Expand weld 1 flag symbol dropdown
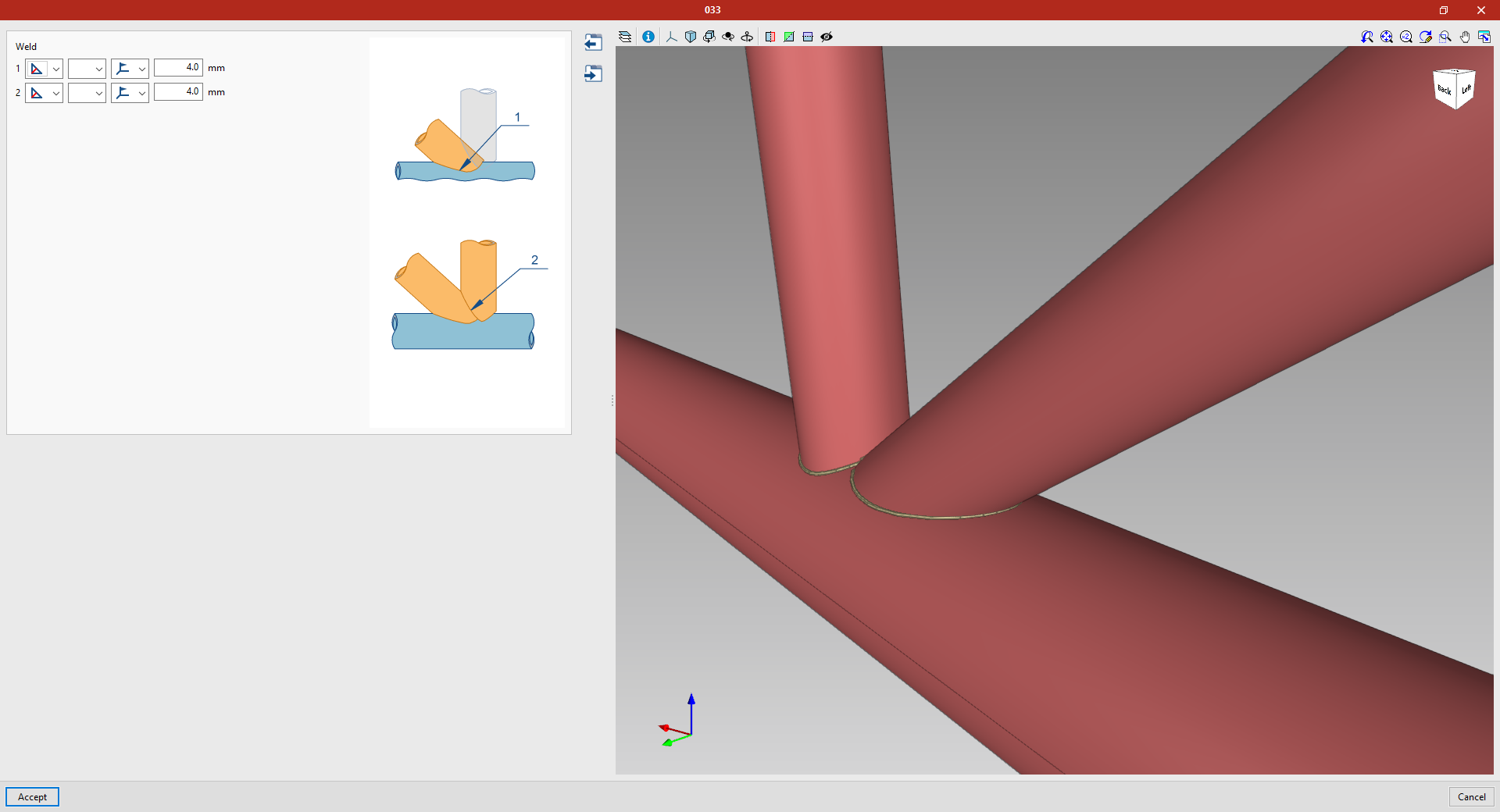This screenshot has width=1500, height=812. coord(130,69)
